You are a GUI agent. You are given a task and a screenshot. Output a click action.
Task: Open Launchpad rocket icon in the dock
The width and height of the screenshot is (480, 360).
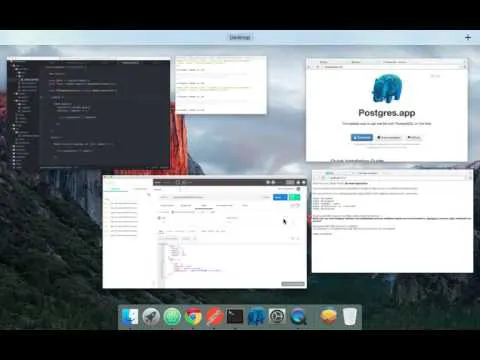pos(151,316)
